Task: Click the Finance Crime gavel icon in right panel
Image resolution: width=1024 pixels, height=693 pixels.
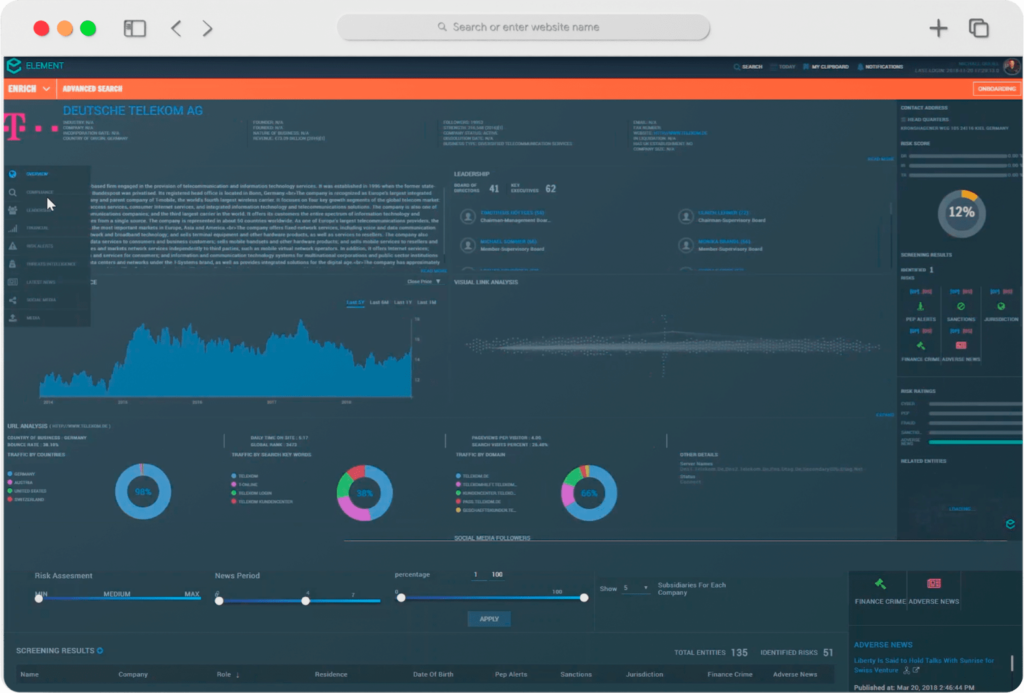Action: coord(921,346)
